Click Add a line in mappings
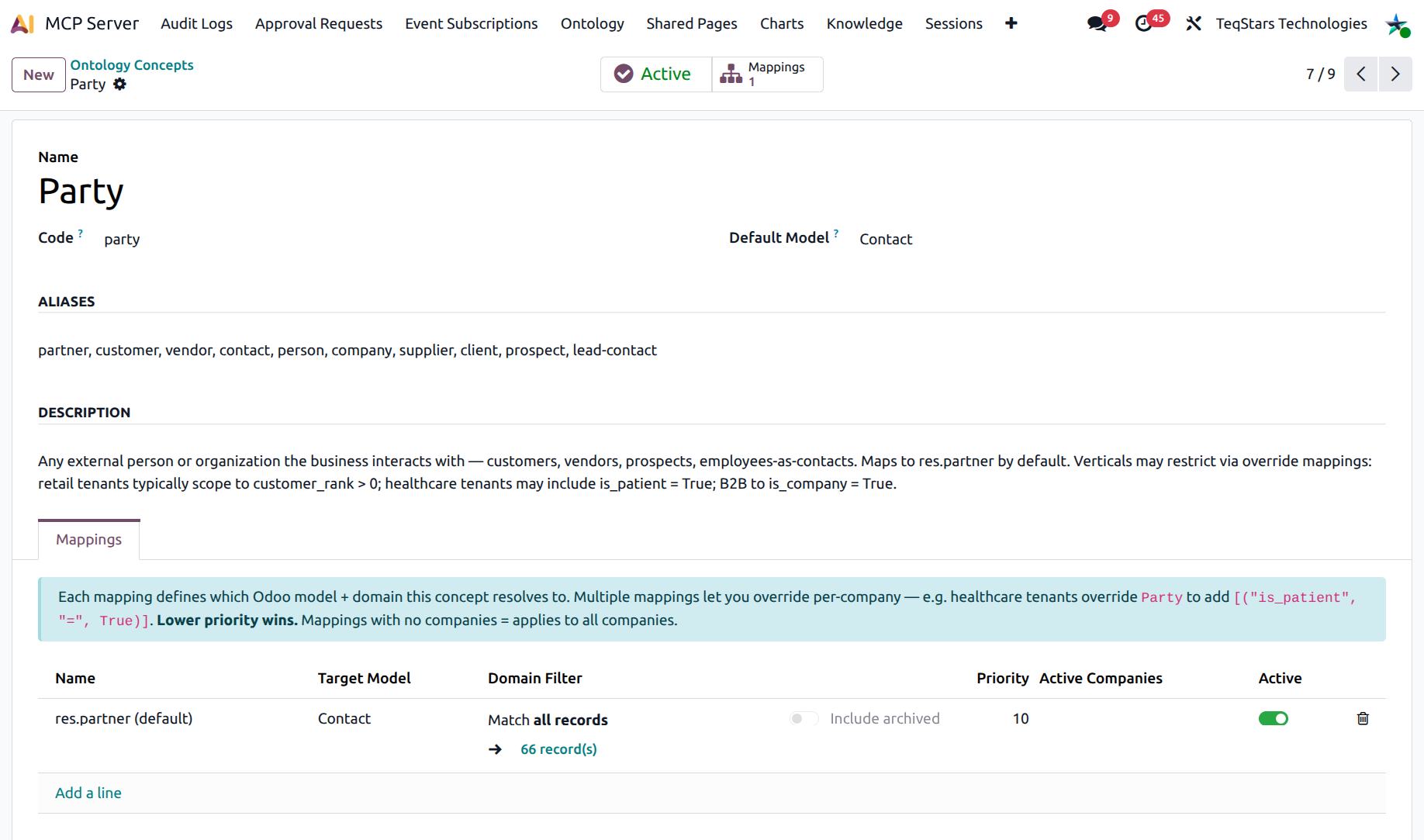This screenshot has height=840, width=1424. tap(88, 793)
